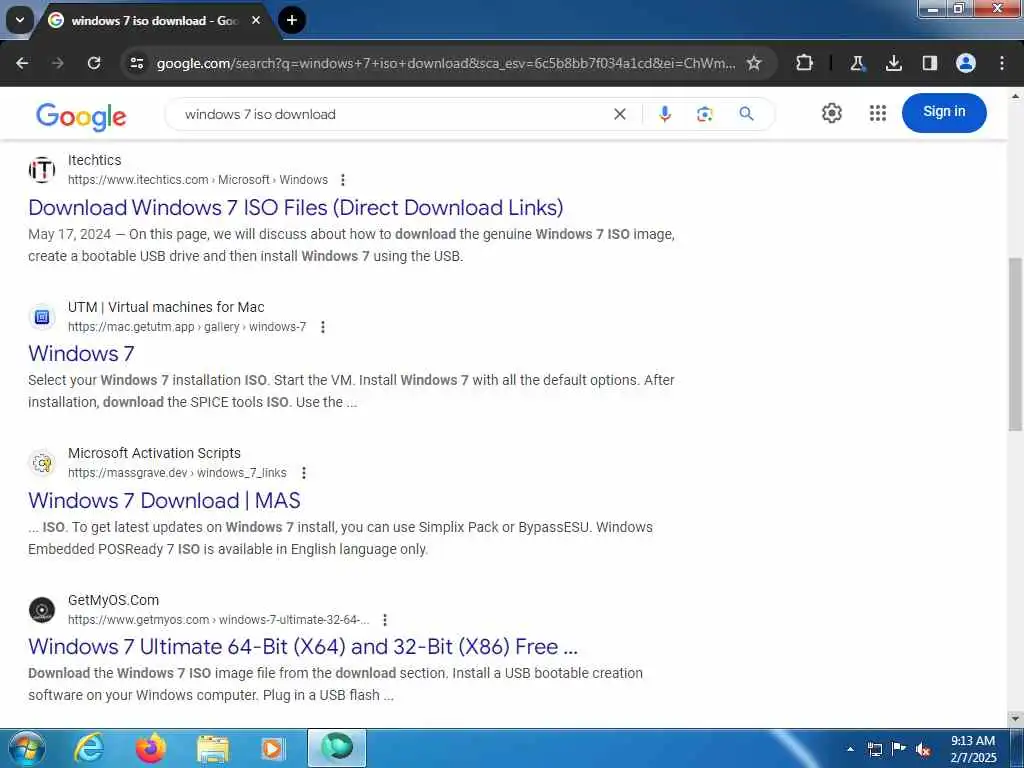Screen dimensions: 1024x768
Task: Reload the current page
Action: 94,63
